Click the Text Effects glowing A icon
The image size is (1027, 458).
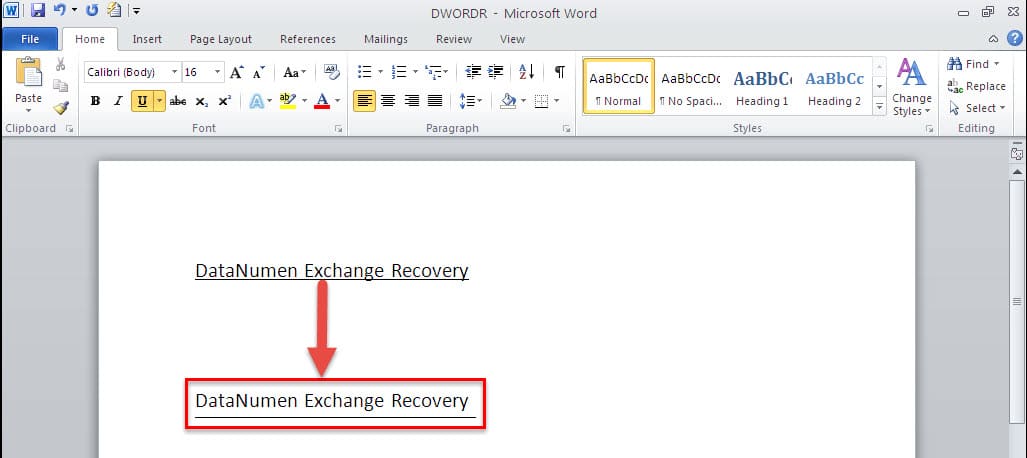coord(256,101)
